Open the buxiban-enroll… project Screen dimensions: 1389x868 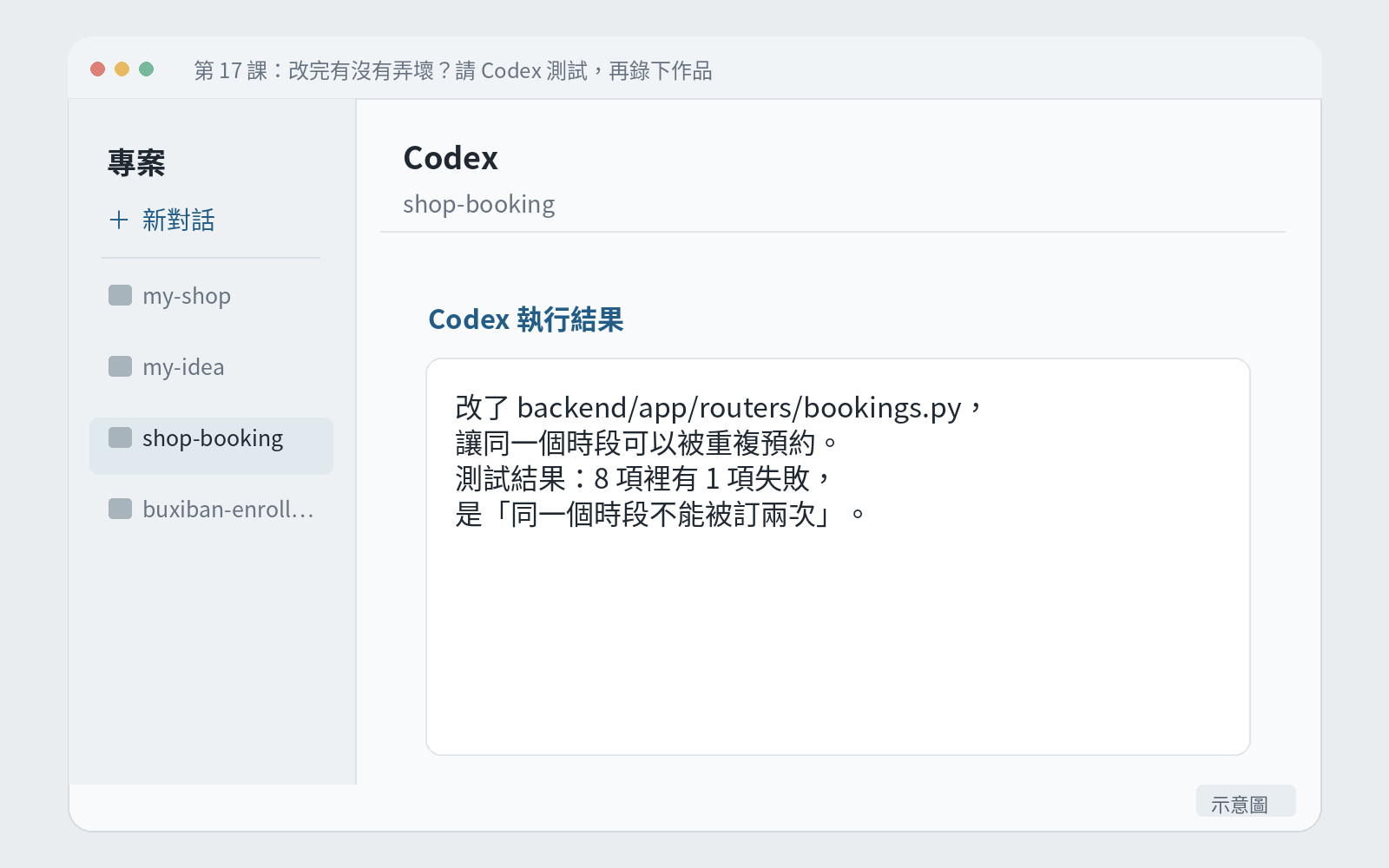coord(211,510)
